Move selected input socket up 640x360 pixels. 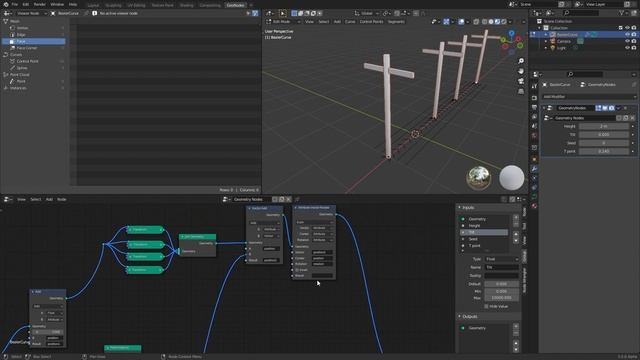(x=516, y=235)
